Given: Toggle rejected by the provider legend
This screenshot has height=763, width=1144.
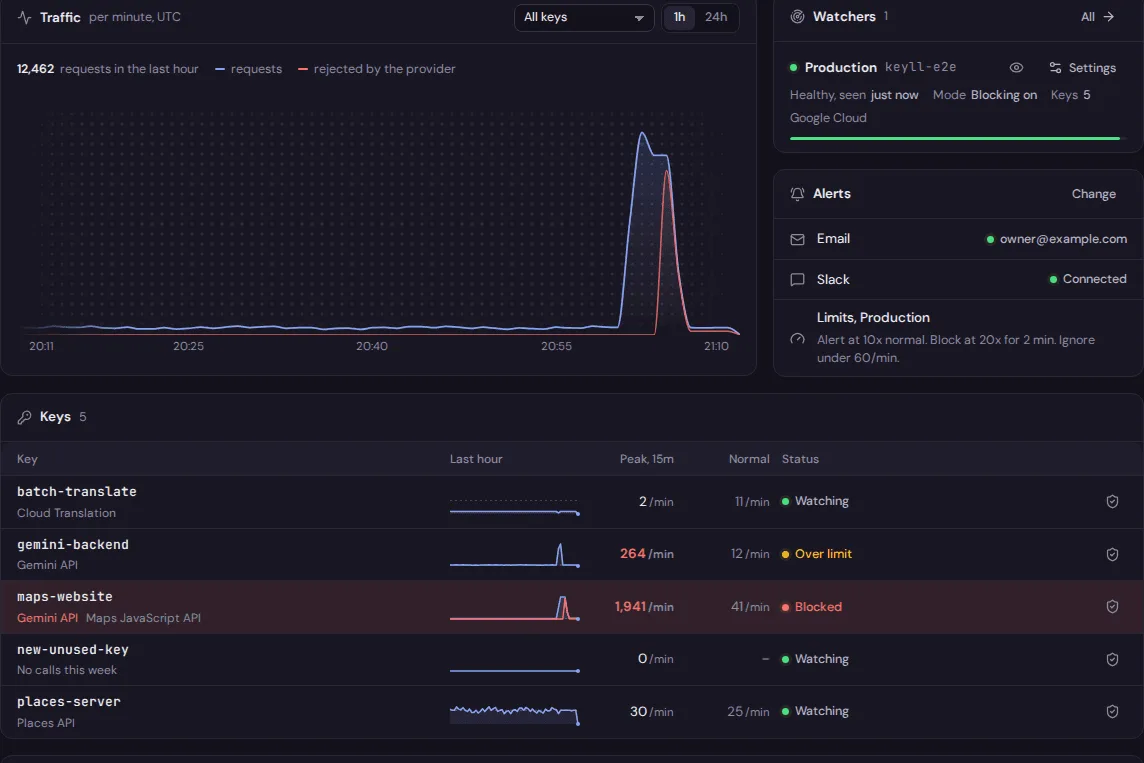Looking at the screenshot, I should [x=376, y=69].
